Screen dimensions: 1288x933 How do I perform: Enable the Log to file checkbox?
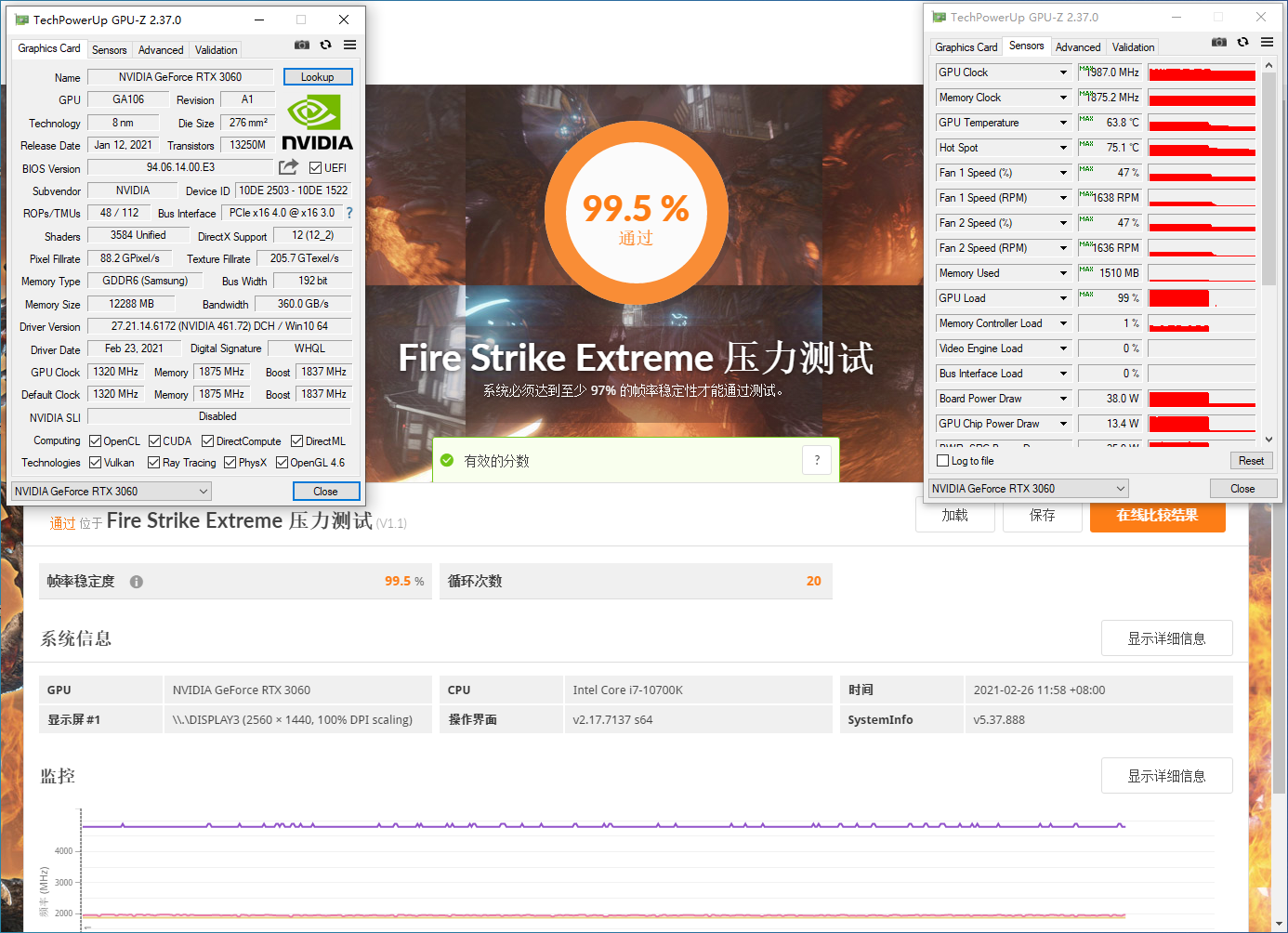click(x=943, y=460)
